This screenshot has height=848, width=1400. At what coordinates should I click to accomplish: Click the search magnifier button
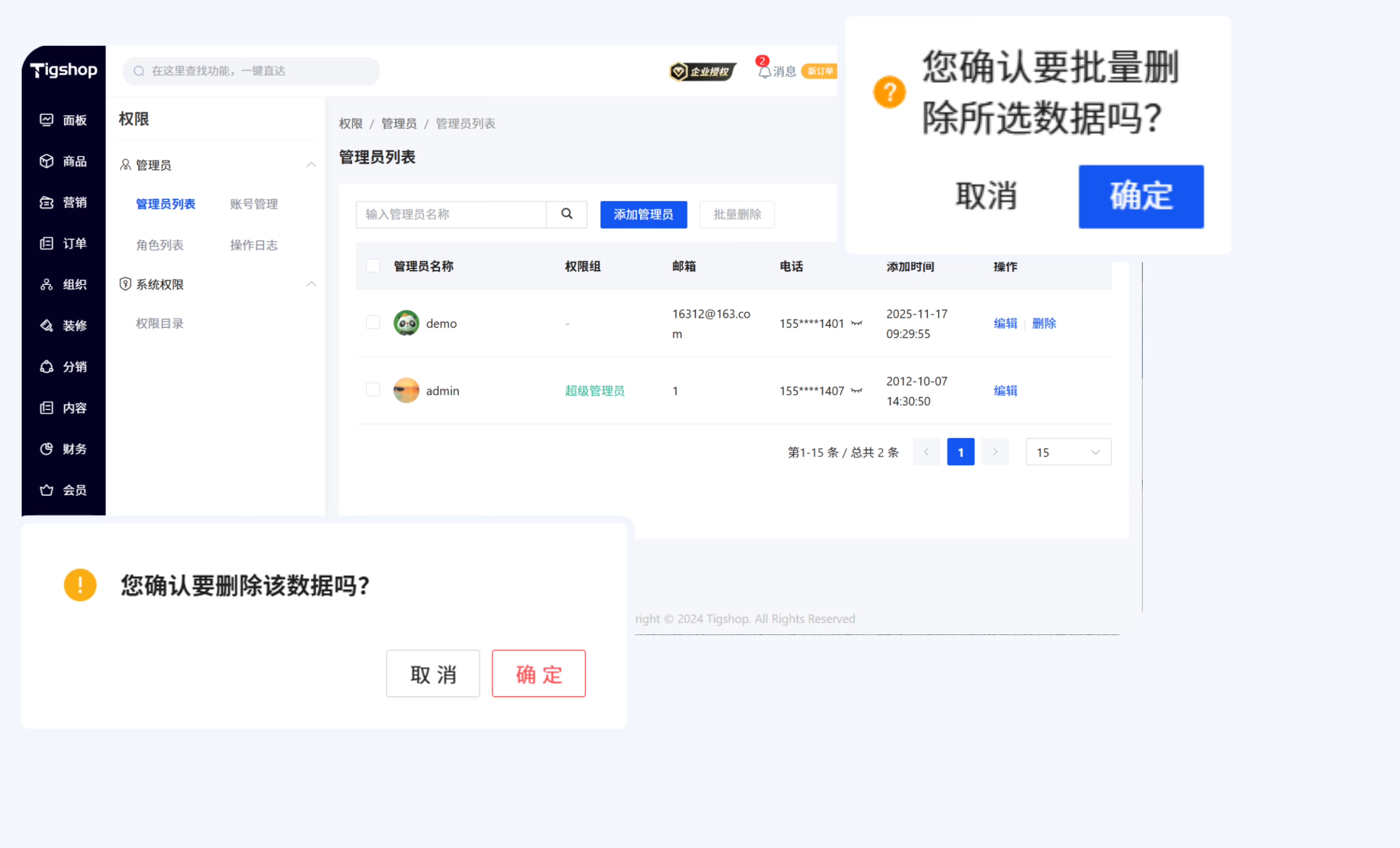[x=567, y=214]
